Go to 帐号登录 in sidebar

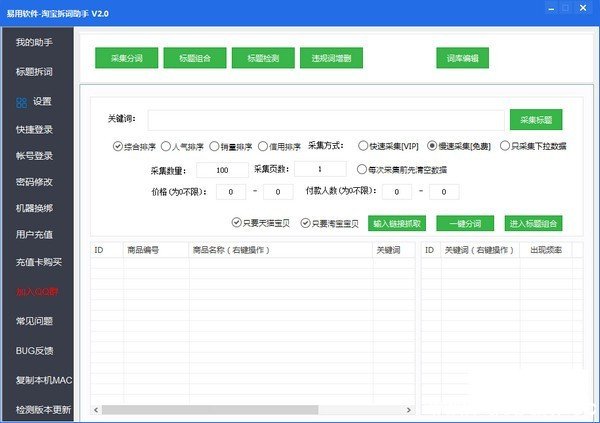pos(35,156)
